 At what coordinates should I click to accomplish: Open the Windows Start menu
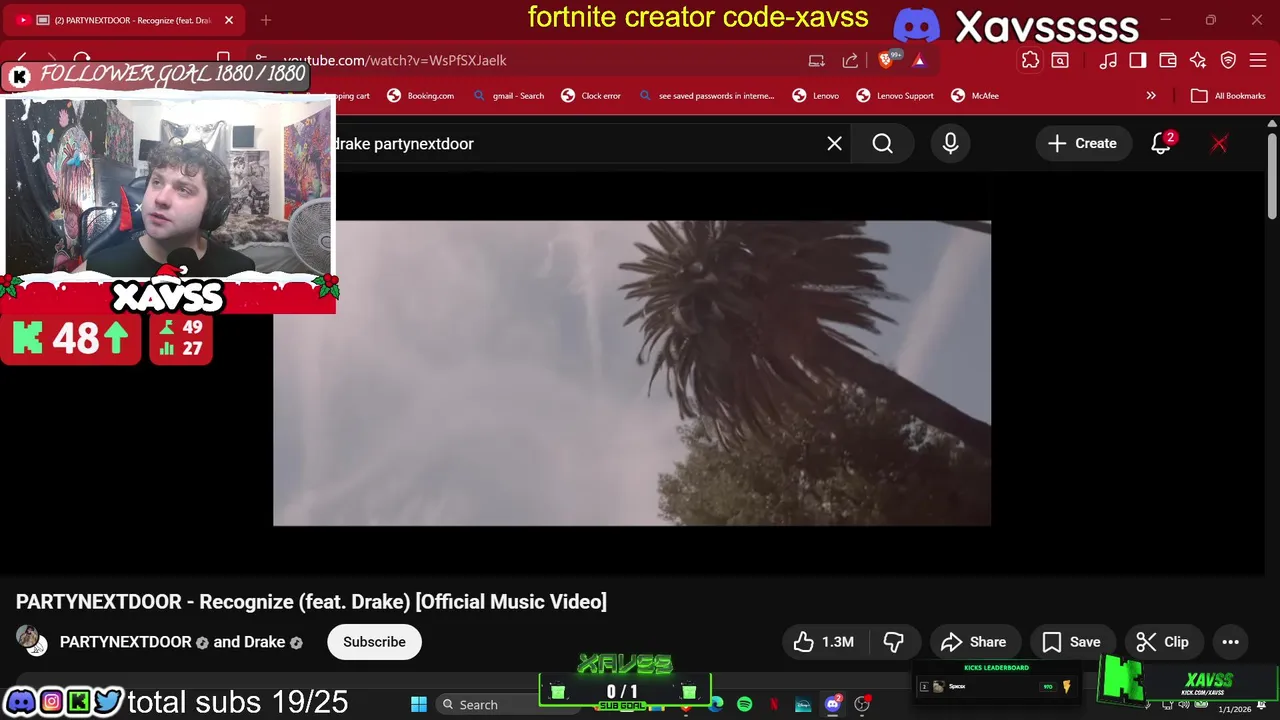(419, 705)
